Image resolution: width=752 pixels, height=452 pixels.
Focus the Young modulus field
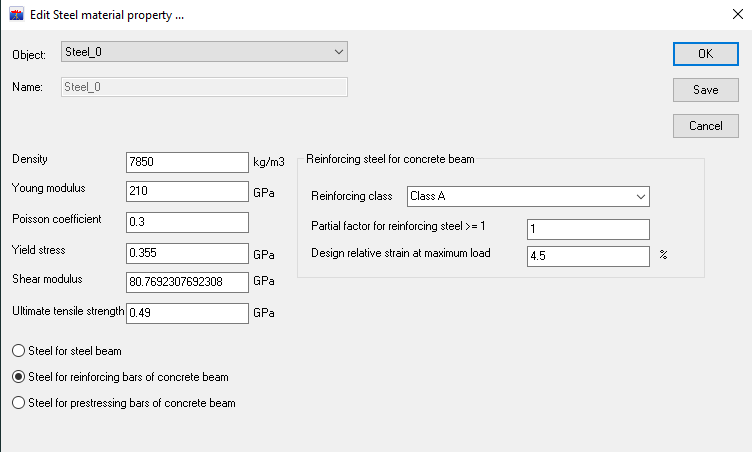point(187,192)
